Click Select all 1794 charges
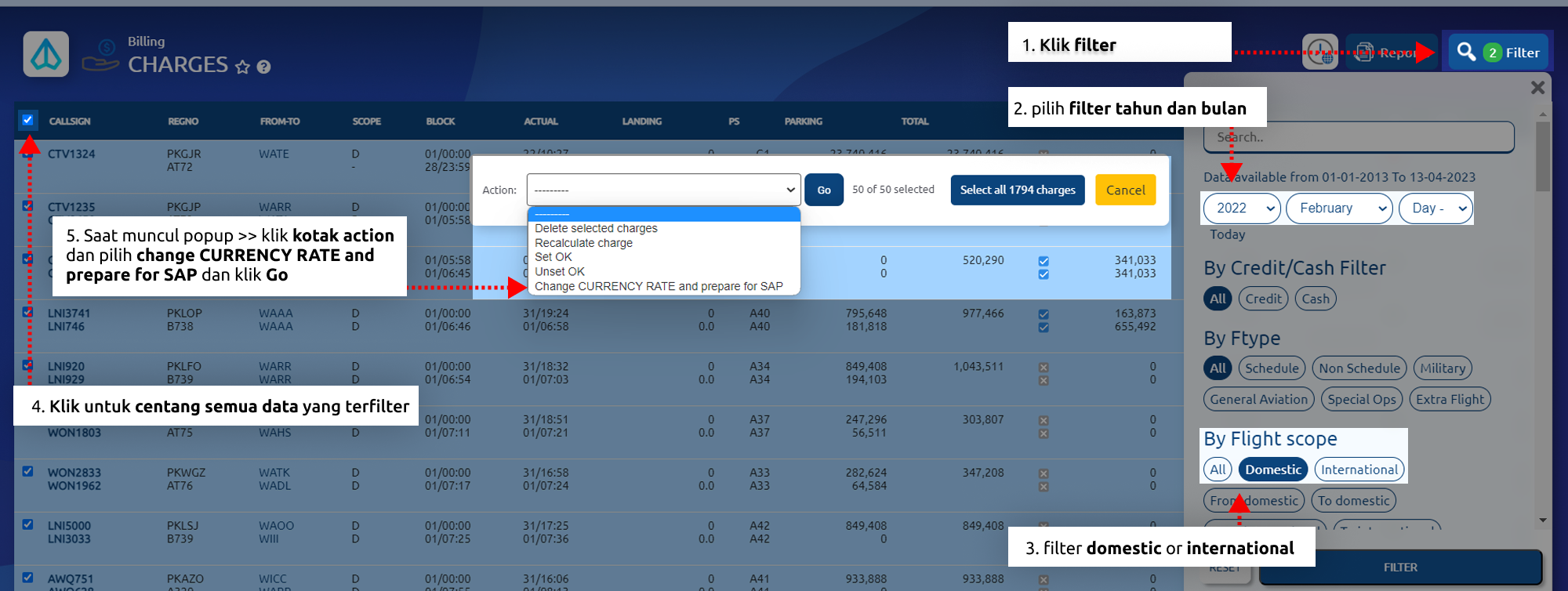The image size is (1568, 591). [x=1017, y=190]
